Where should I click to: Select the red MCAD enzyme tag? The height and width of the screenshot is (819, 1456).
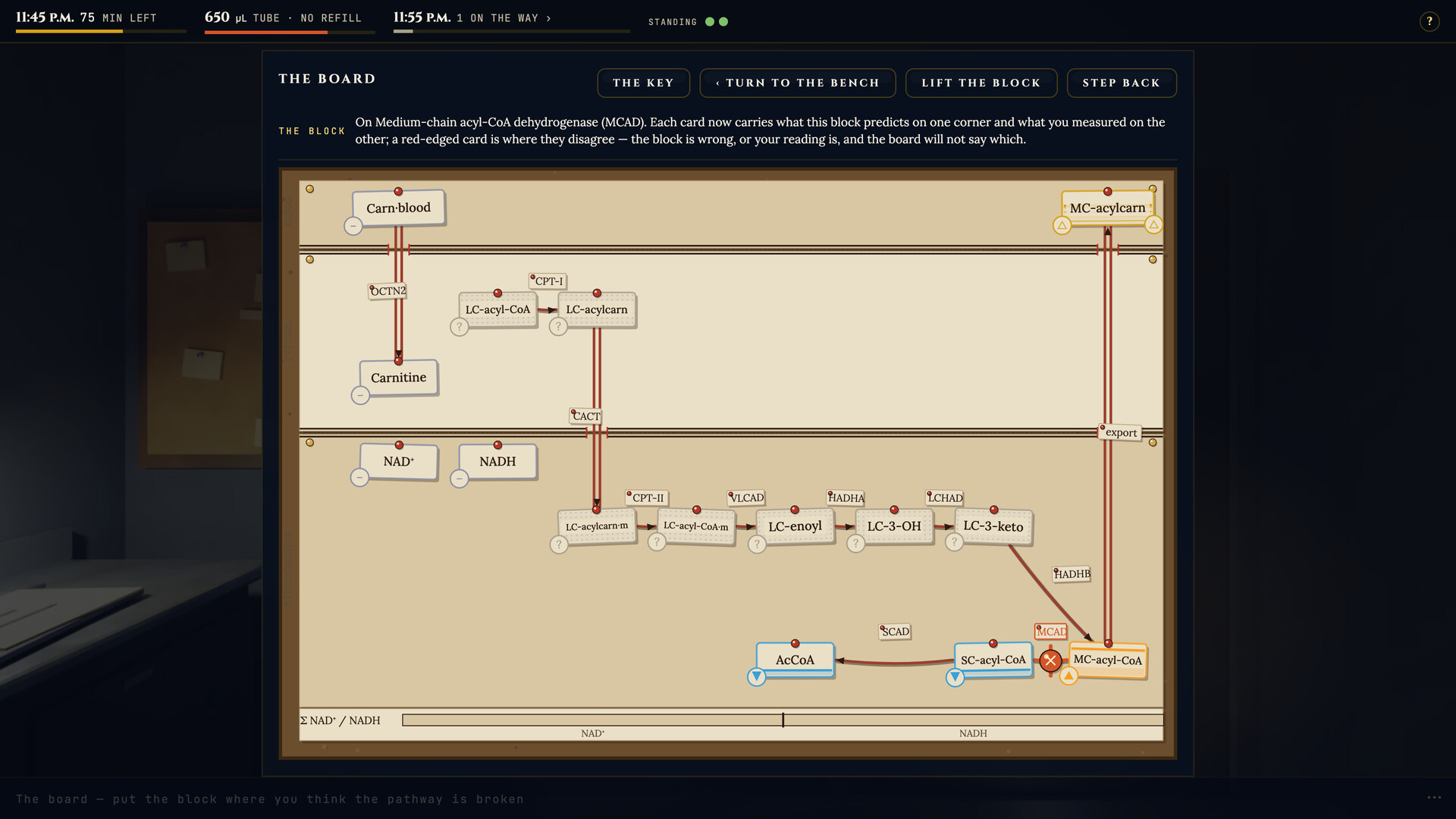point(1051,631)
